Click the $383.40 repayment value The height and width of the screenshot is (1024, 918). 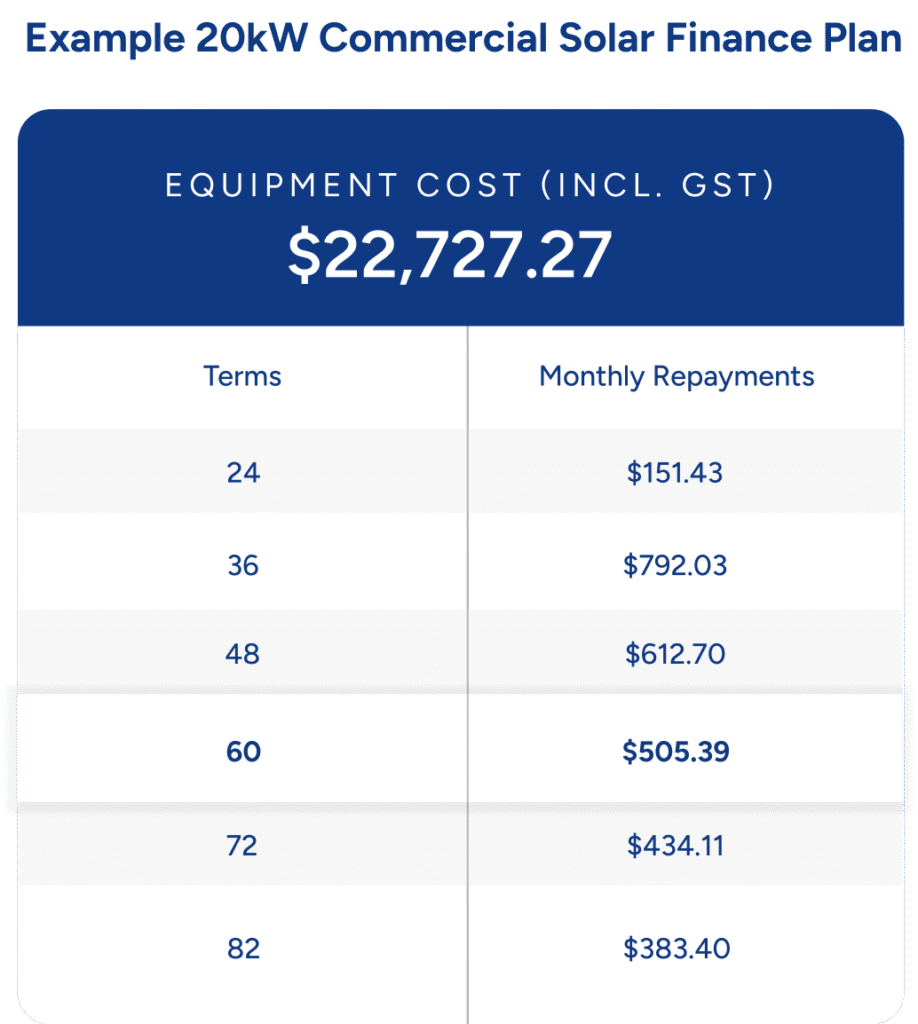(675, 947)
